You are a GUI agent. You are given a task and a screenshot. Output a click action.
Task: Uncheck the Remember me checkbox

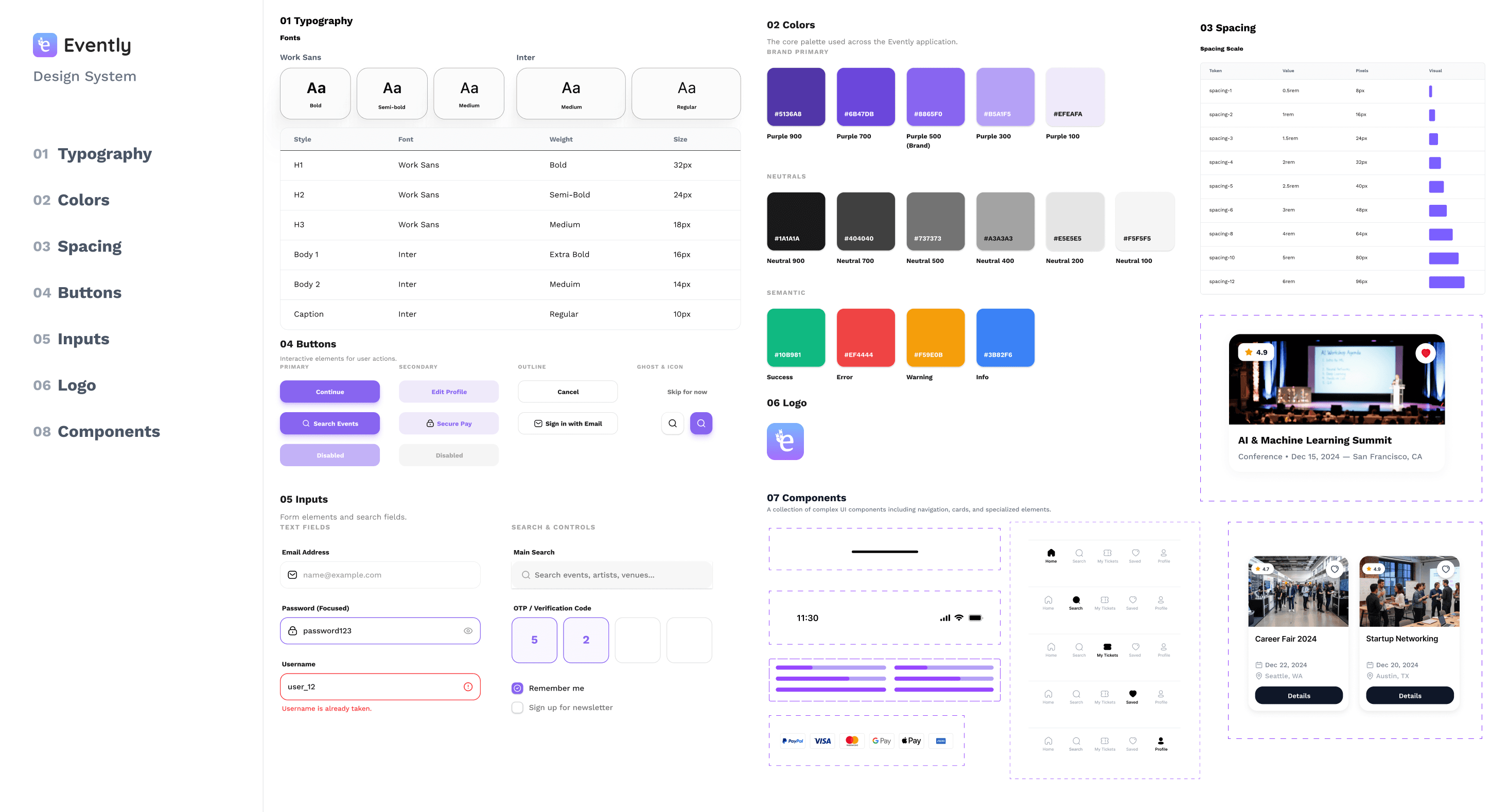pos(517,688)
